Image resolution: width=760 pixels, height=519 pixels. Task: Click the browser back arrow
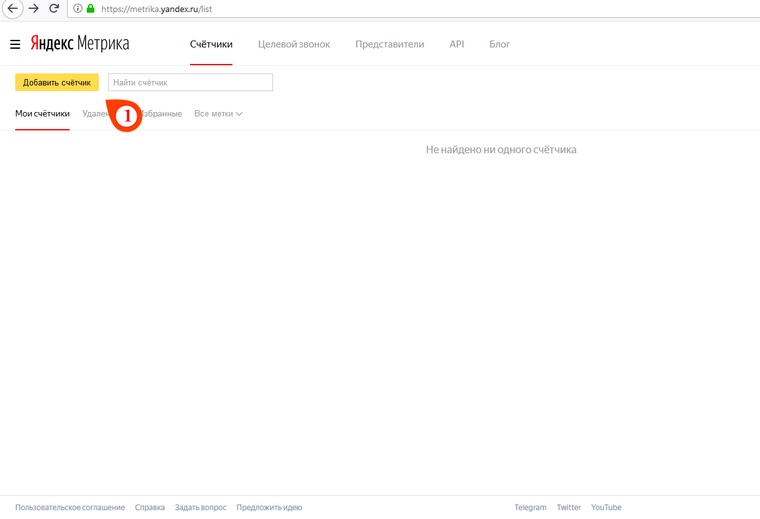click(x=13, y=9)
